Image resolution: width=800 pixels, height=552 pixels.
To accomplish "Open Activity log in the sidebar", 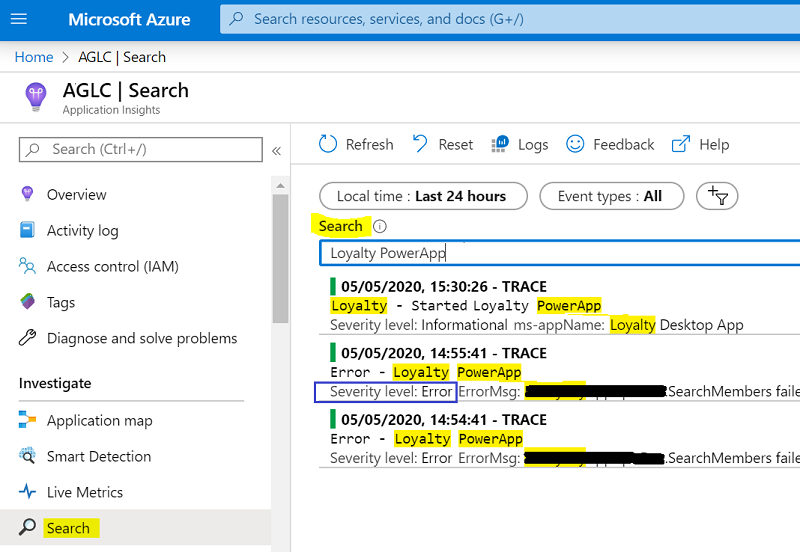I will pos(83,231).
